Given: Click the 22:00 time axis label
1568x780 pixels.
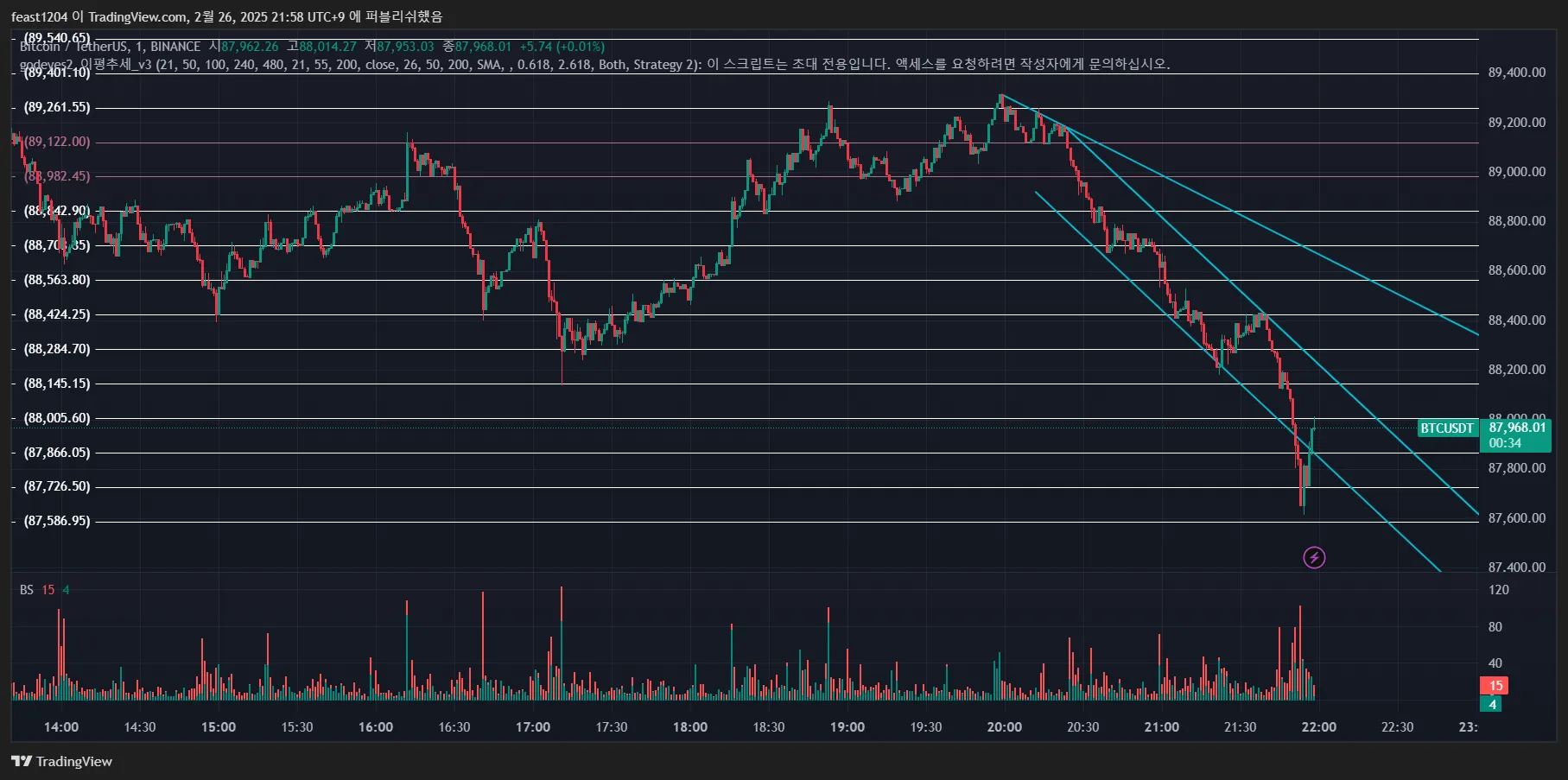Looking at the screenshot, I should [1319, 727].
